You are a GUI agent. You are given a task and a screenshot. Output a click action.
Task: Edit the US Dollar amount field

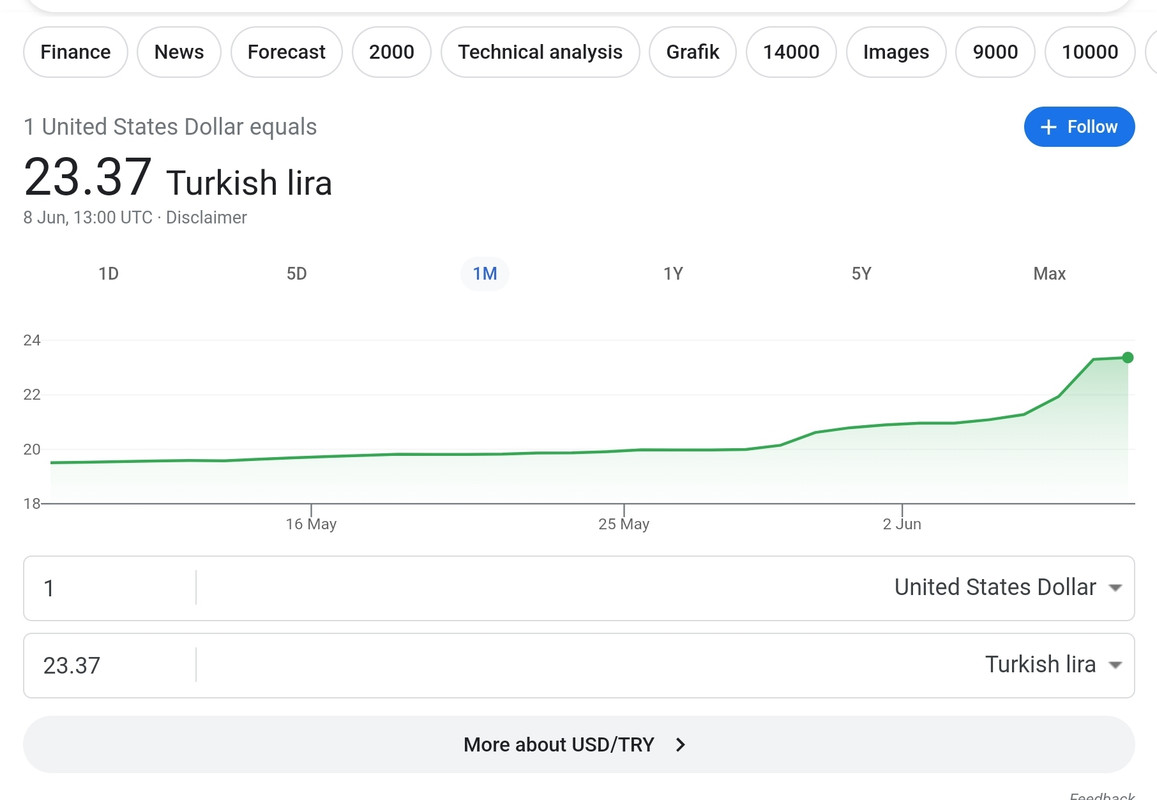pyautogui.click(x=109, y=588)
